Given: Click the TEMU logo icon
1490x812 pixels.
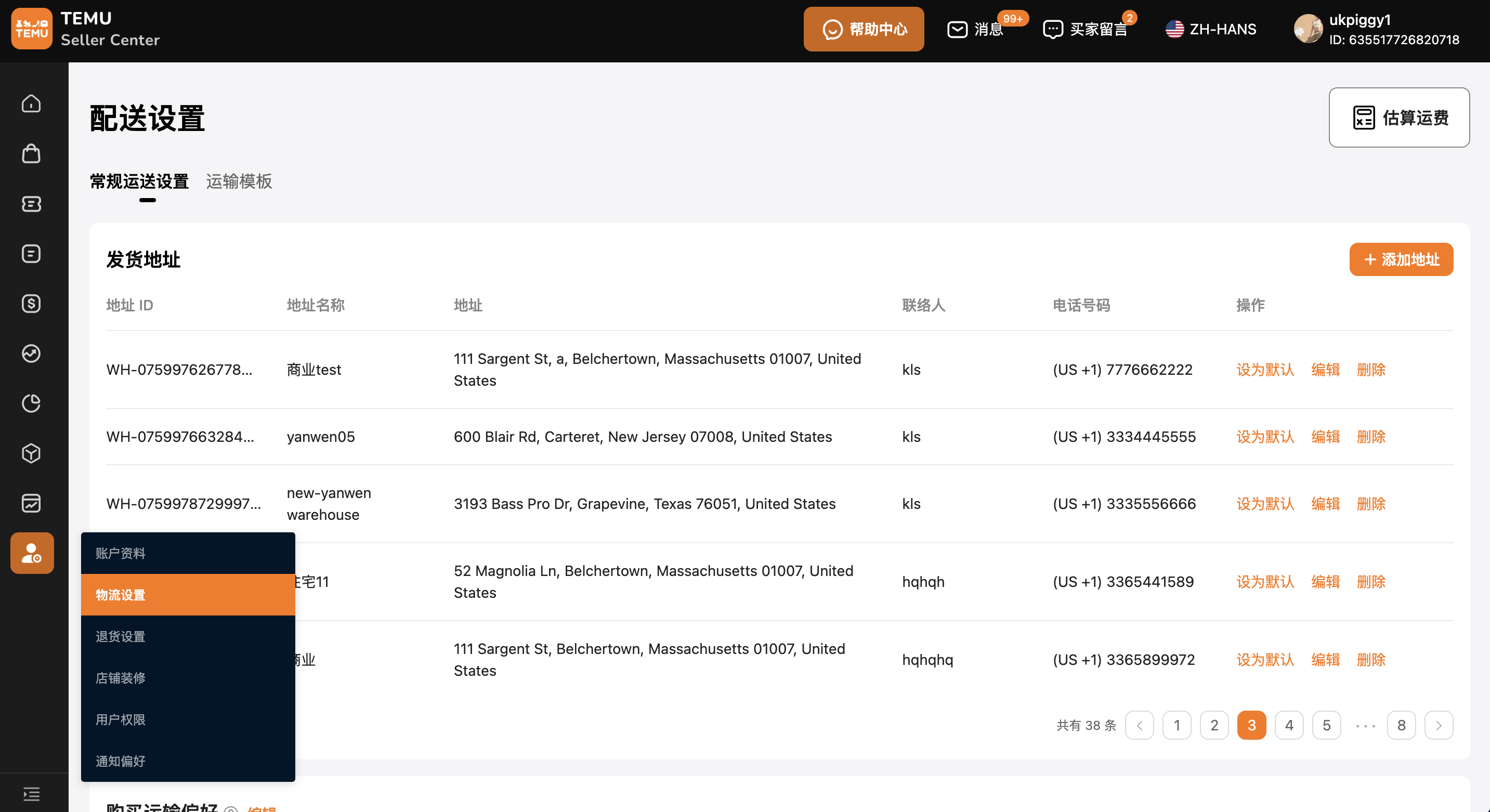Looking at the screenshot, I should [x=32, y=29].
